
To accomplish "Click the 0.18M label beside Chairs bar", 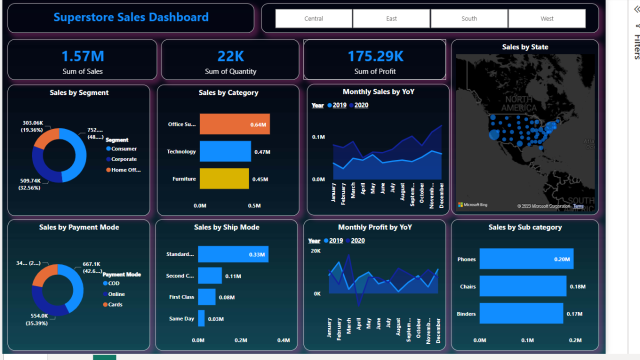I will (578, 287).
